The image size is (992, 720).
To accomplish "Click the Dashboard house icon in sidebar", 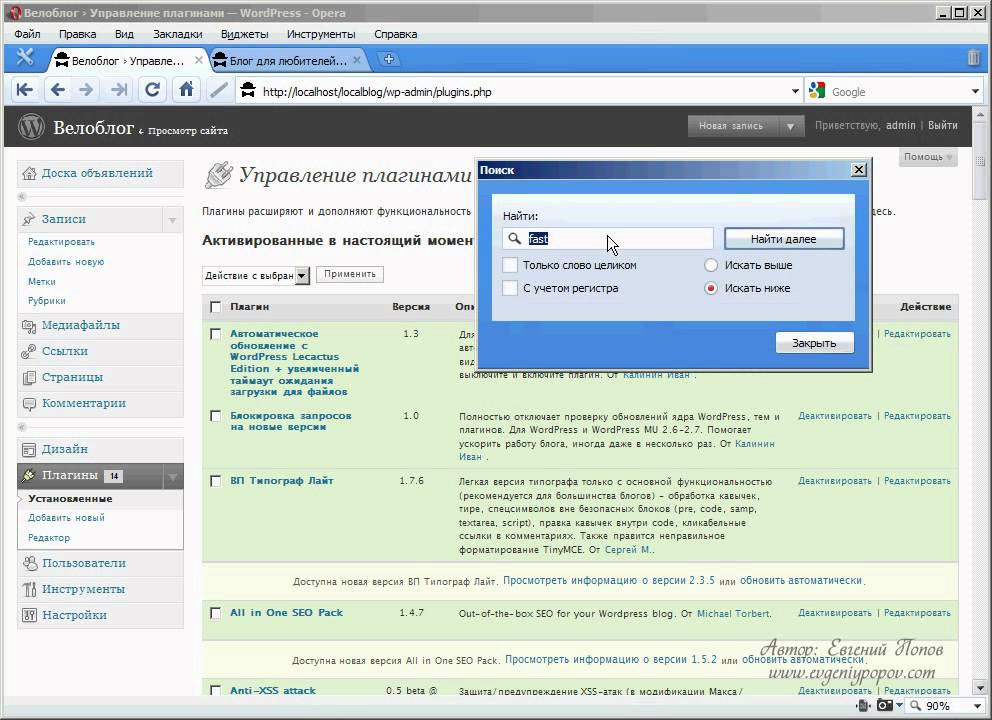I will click(29, 173).
